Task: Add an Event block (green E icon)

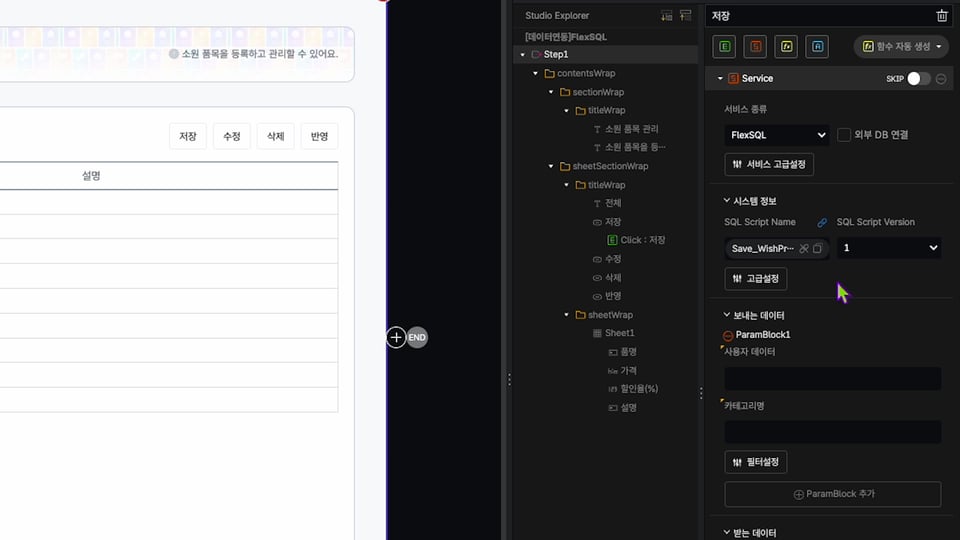Action: [x=724, y=47]
